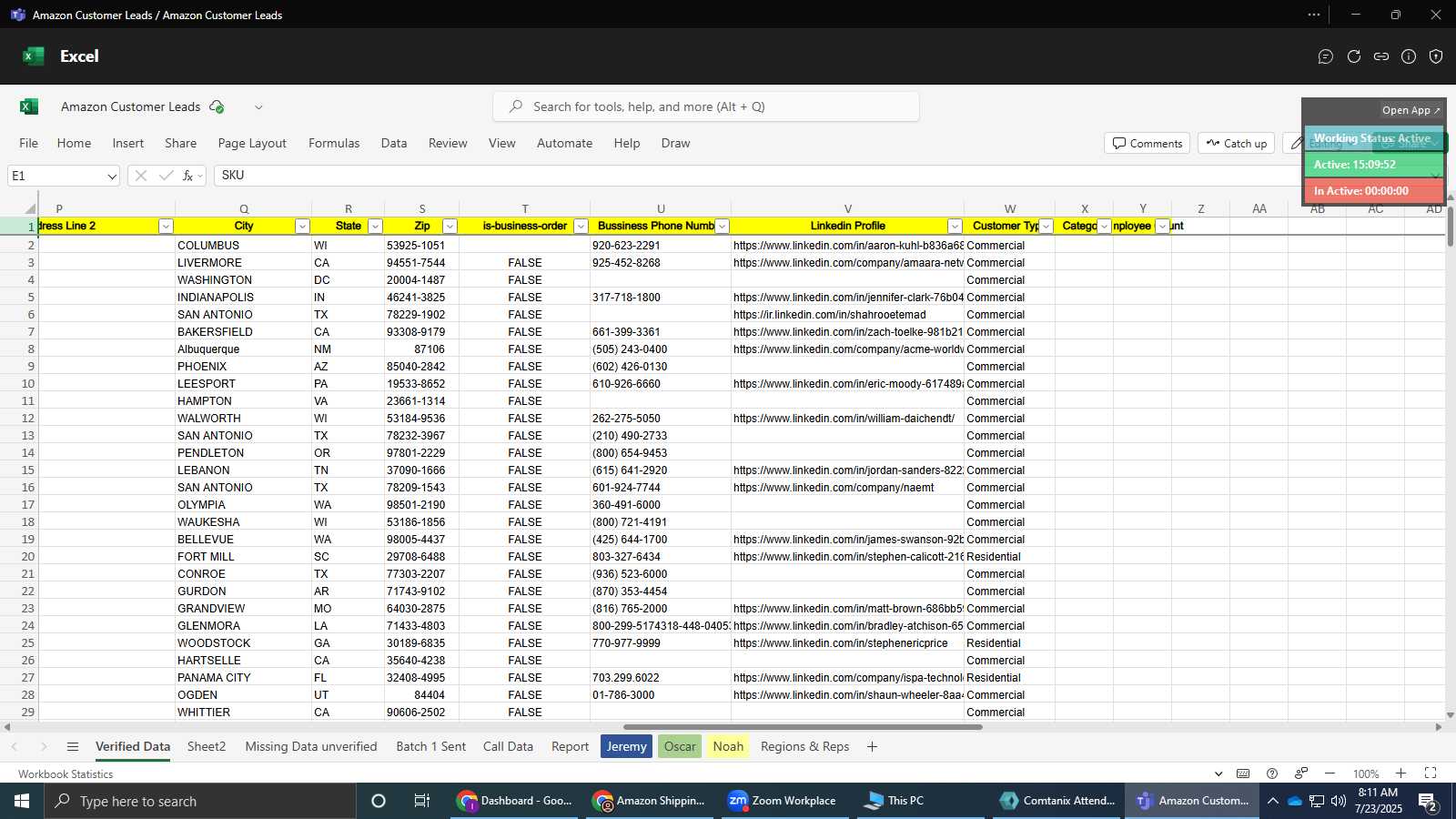Open the william-daichendt LinkedIn link
The image size is (1456, 819).
844,419
